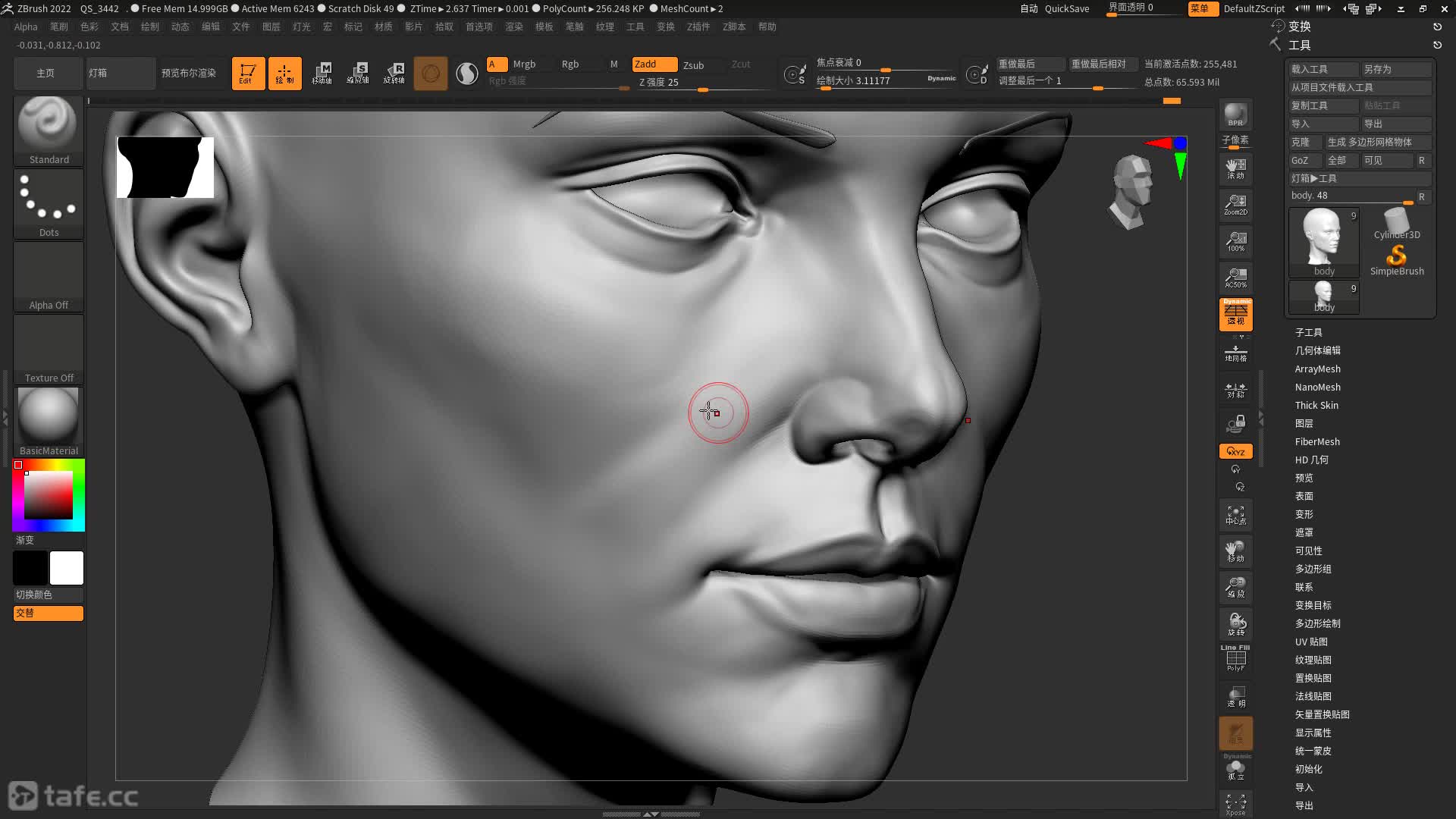Click the Rotate (旋转) view icon
The height and width of the screenshot is (819, 1456).
1235,625
